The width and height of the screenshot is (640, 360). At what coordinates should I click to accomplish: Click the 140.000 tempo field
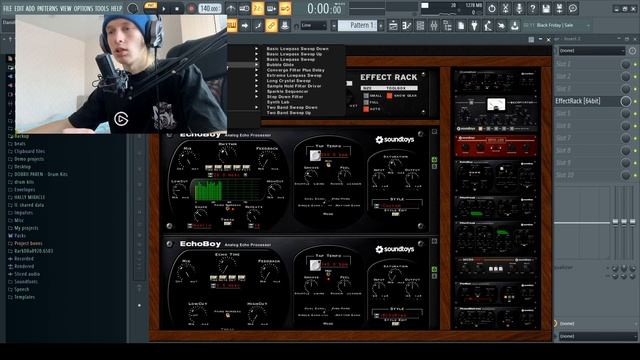click(x=210, y=9)
